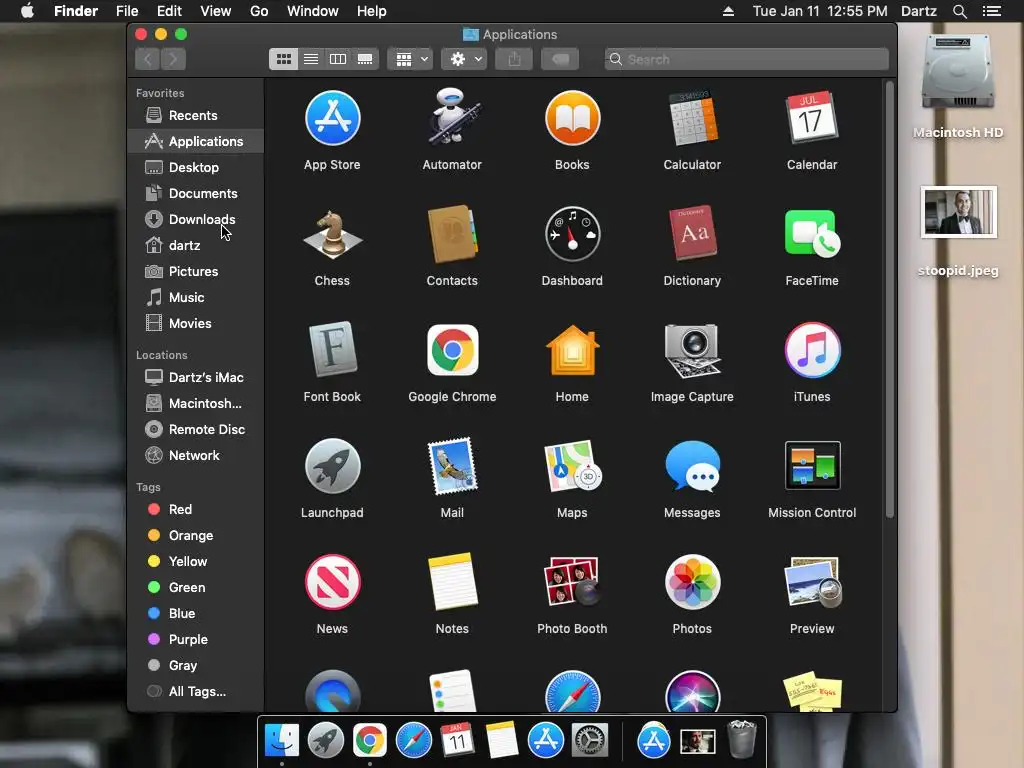The image size is (1024, 768).
Task: Open Google Chrome in Applications folder
Action: [452, 350]
